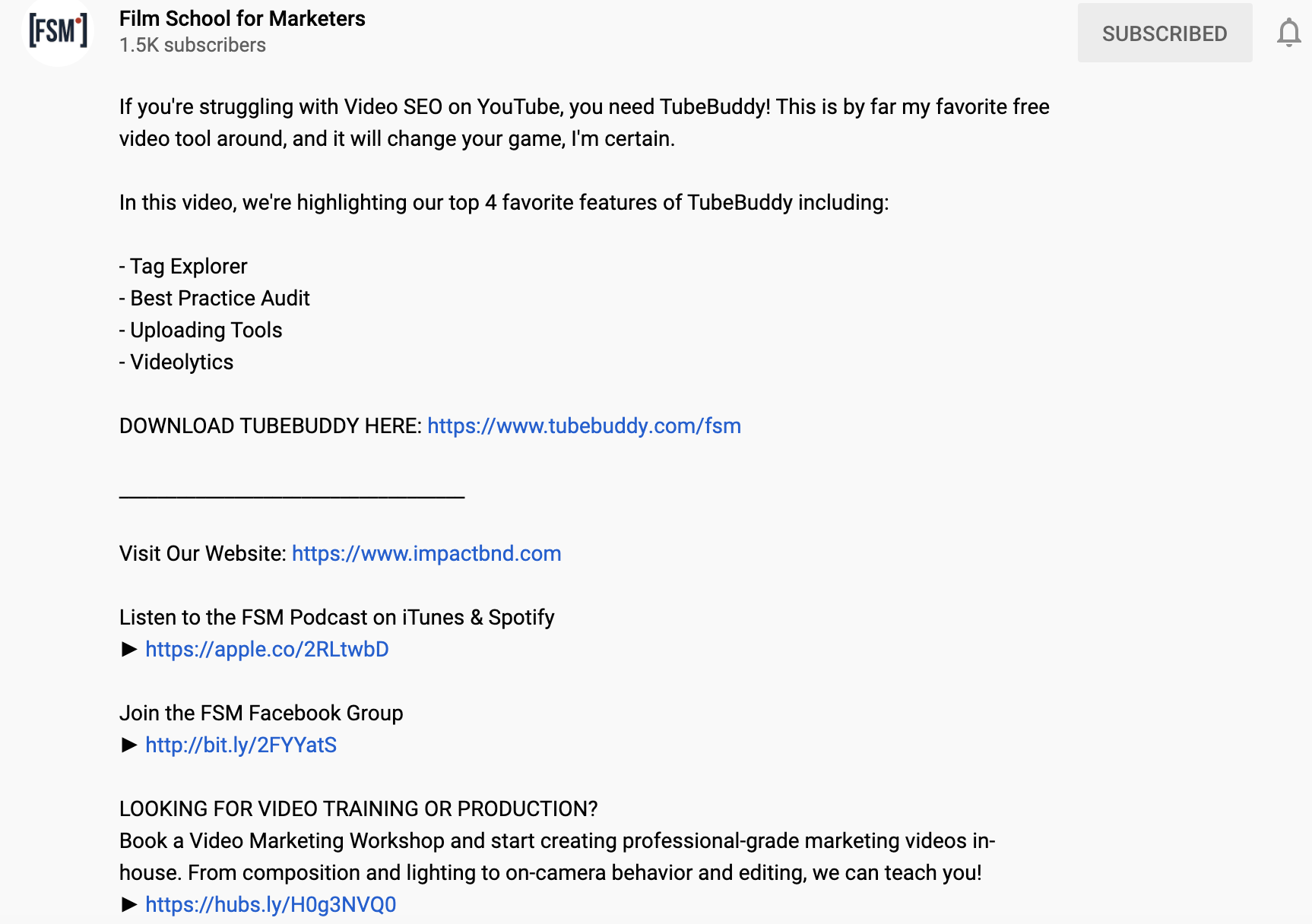The width and height of the screenshot is (1312, 924).
Task: Click the DOWNLOAD TUBEBUDDY HERE label
Action: click(x=270, y=426)
